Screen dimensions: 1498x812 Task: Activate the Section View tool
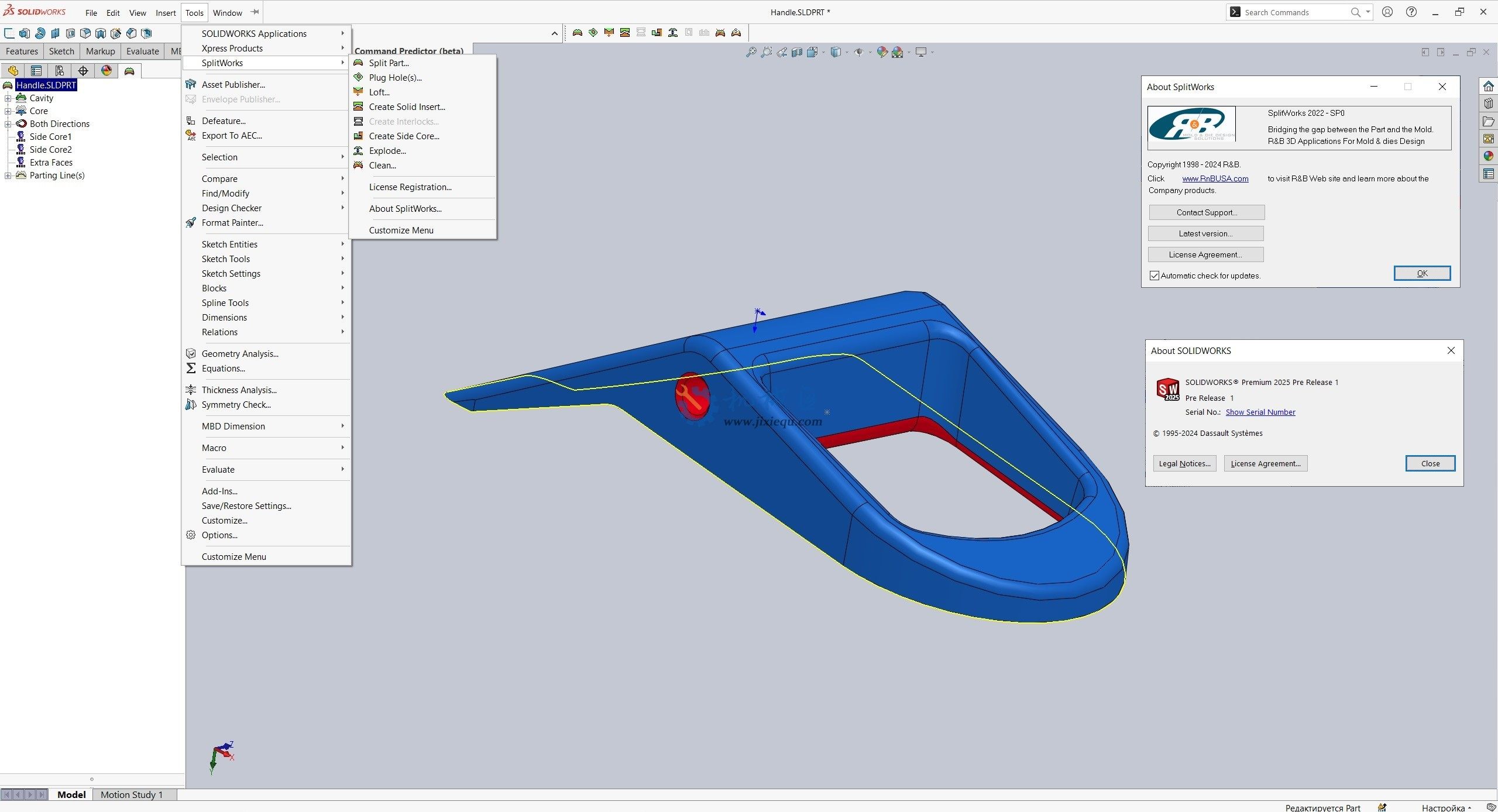tap(796, 51)
